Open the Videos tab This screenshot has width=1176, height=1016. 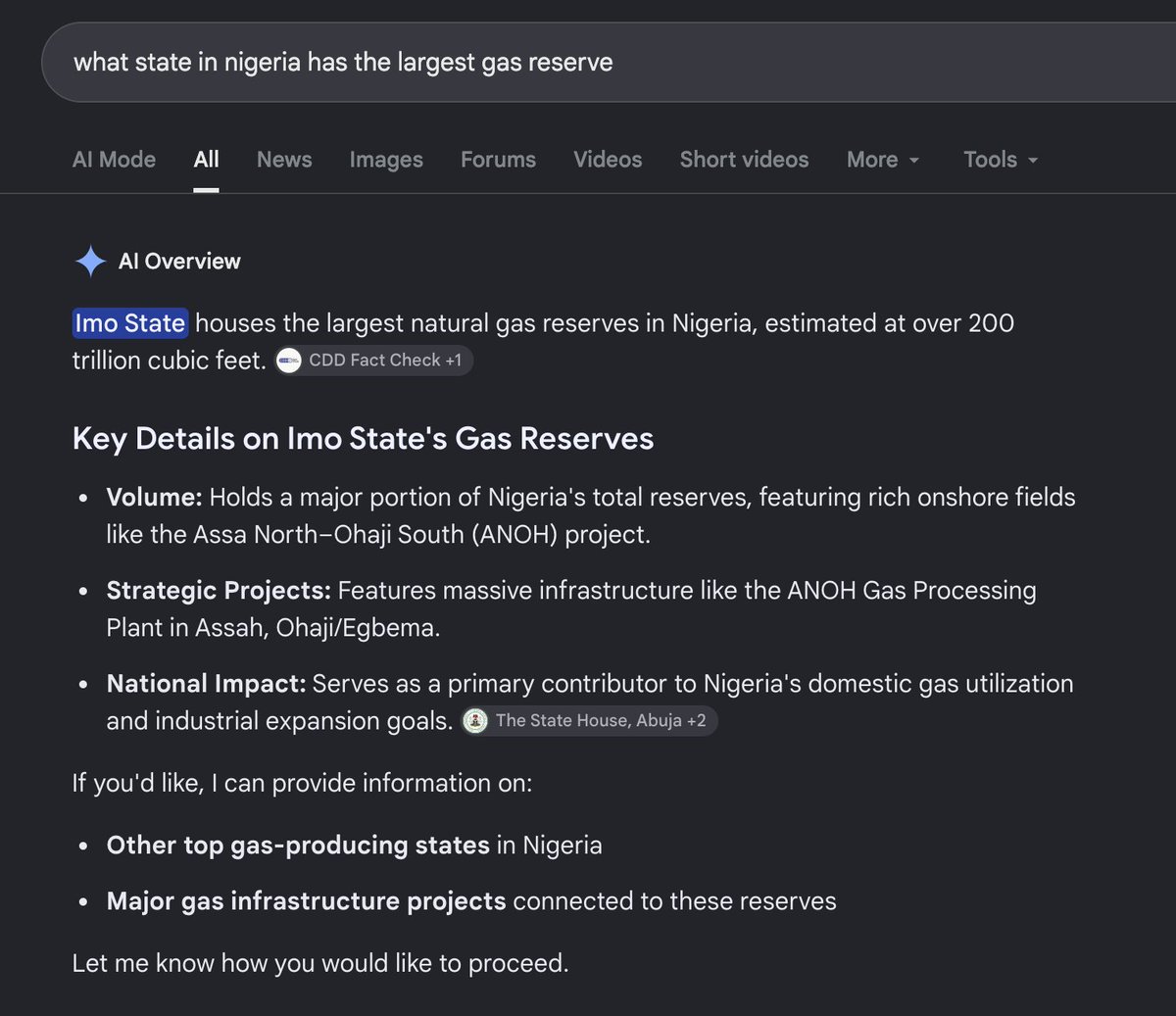[608, 160]
